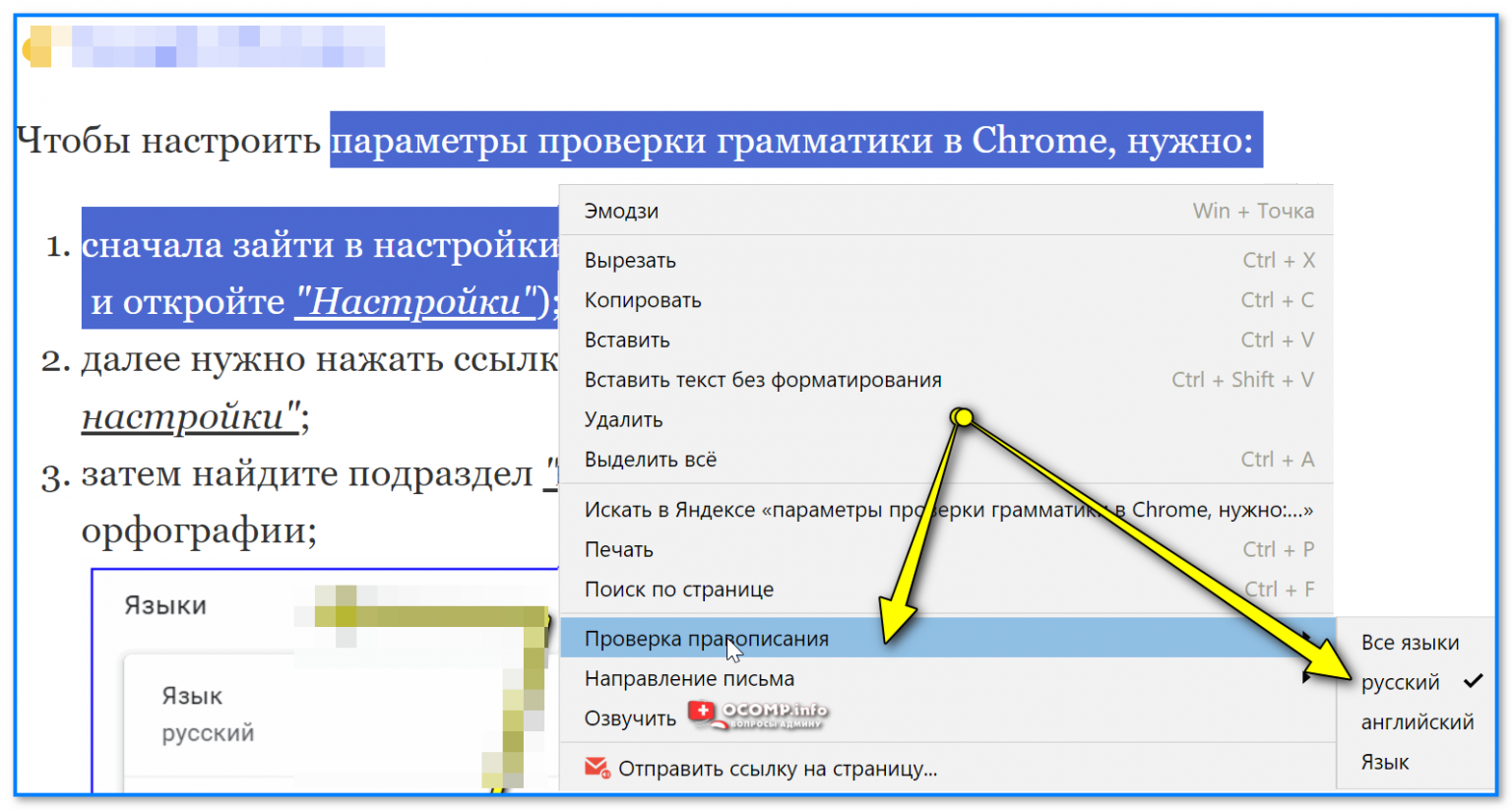Select 'Удалить' from the context menu
Viewport: 1512px width, 810px height.
click(x=947, y=419)
